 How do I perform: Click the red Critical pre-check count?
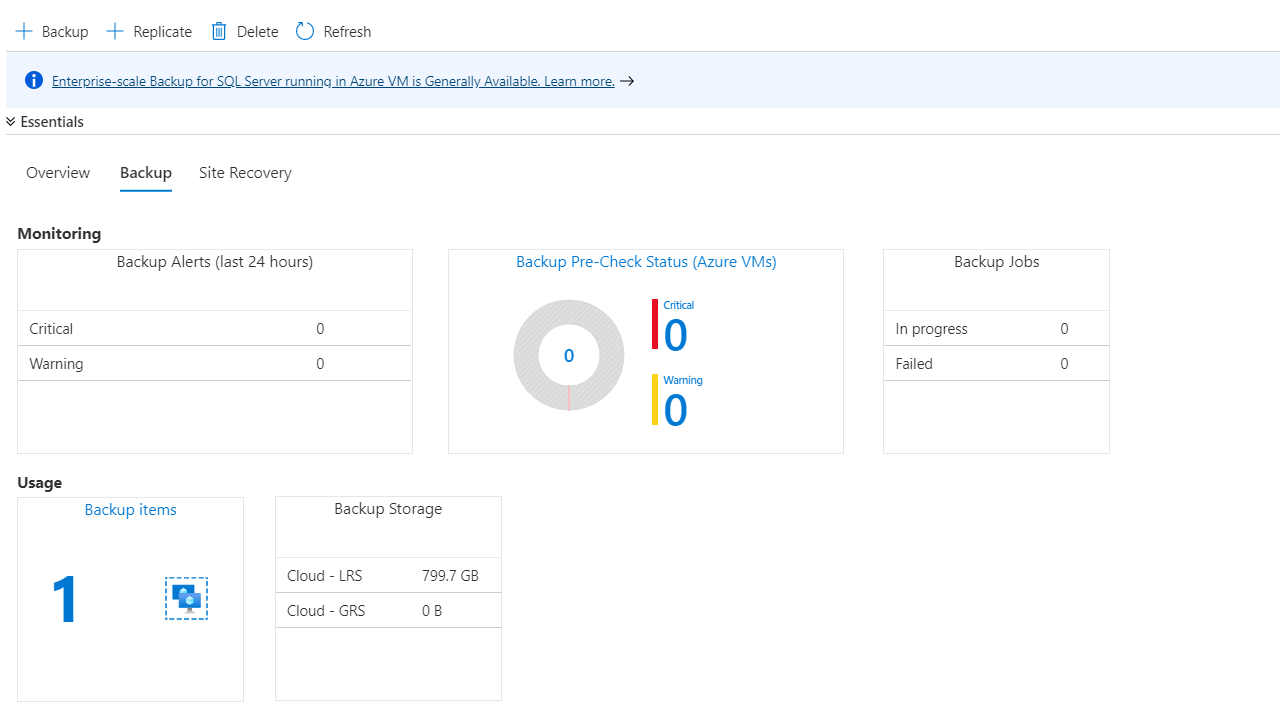(676, 335)
